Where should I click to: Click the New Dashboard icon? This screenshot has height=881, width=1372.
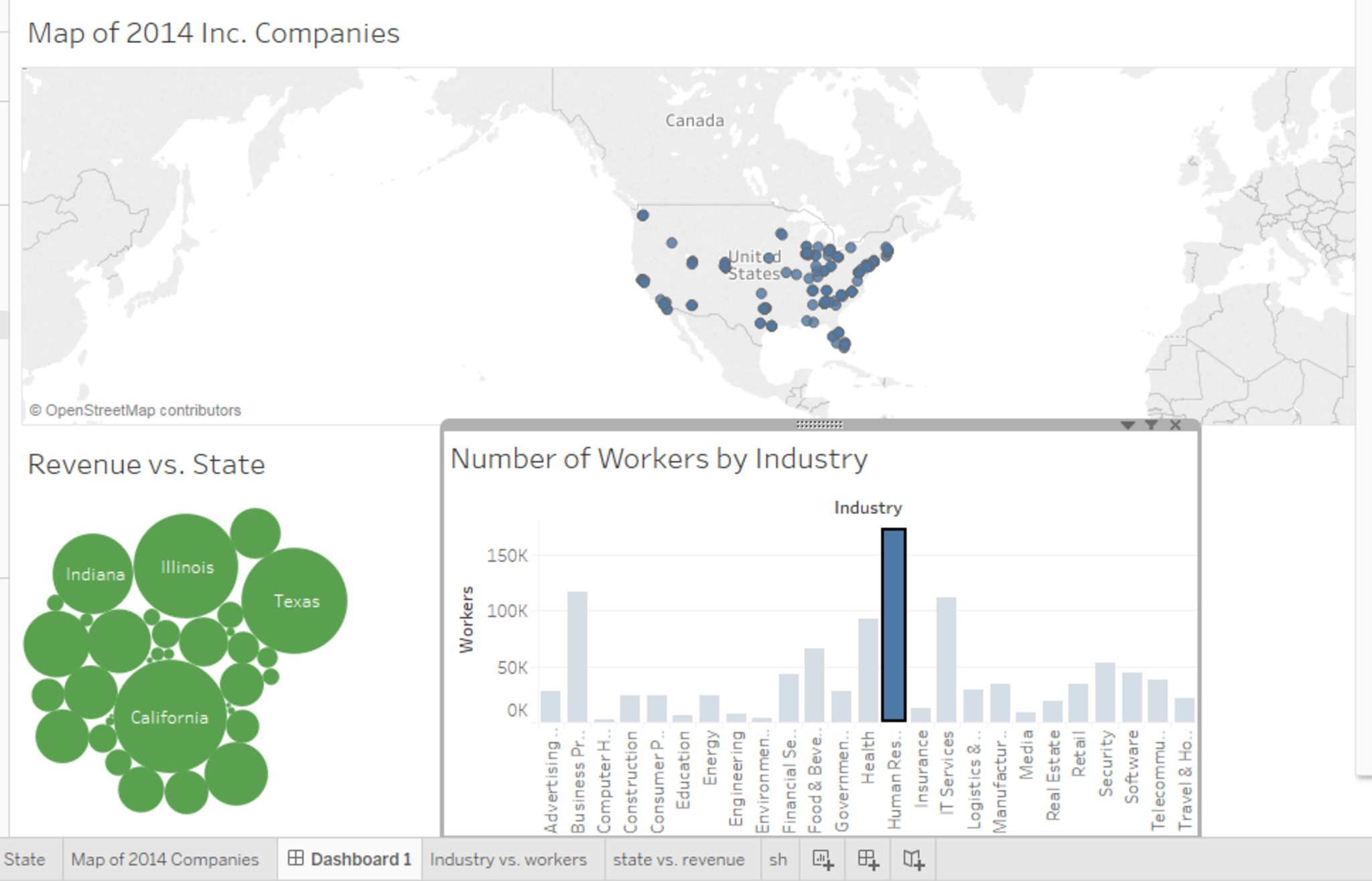pyautogui.click(x=868, y=860)
